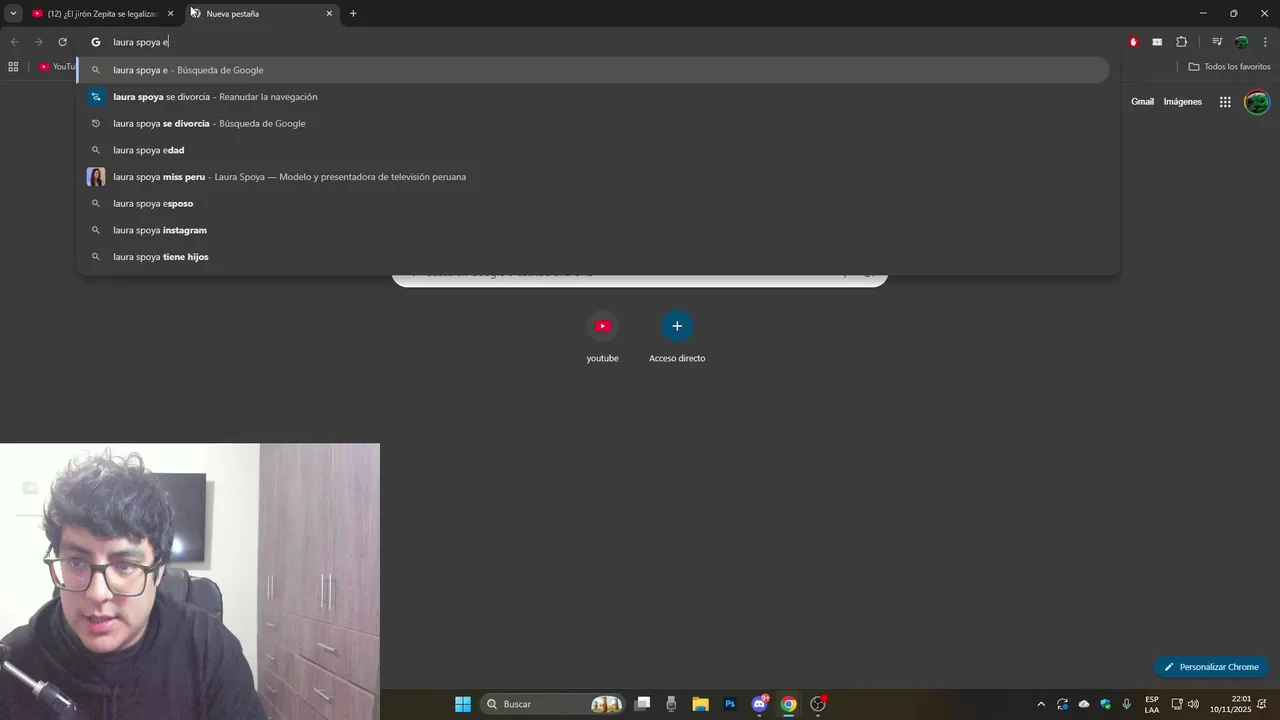Switch to the 'El jirón Zepita' YouTube tab
The image size is (1280, 720).
[x=100, y=14]
